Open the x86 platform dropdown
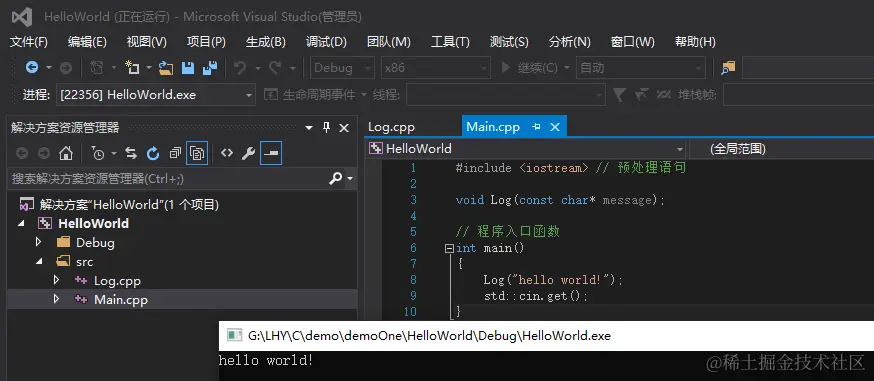Screen dimensions: 874x381 point(436,68)
